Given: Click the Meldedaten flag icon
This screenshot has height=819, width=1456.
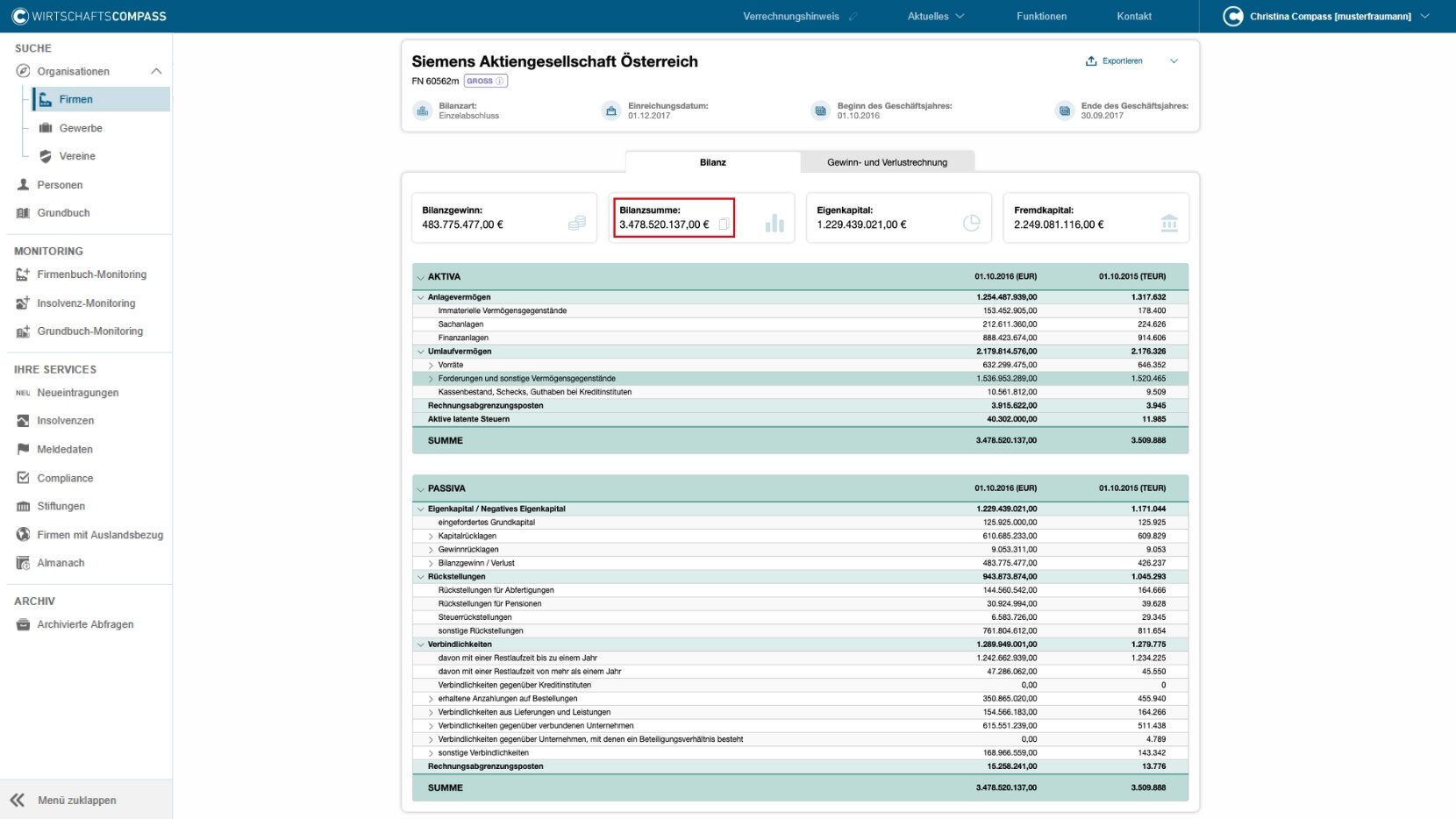Looking at the screenshot, I should tap(24, 449).
